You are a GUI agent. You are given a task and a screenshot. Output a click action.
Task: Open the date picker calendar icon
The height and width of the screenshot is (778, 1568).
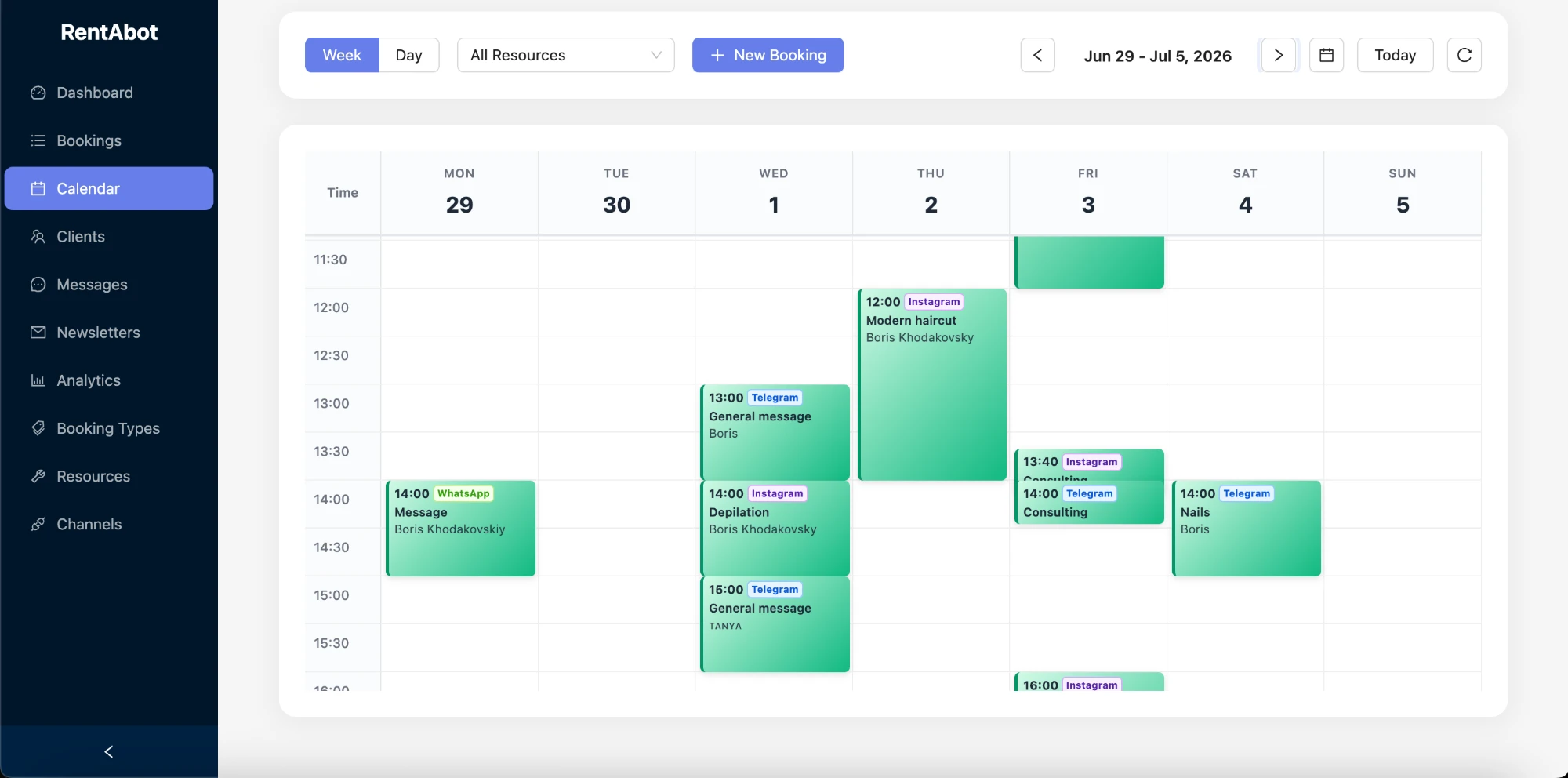coord(1327,55)
